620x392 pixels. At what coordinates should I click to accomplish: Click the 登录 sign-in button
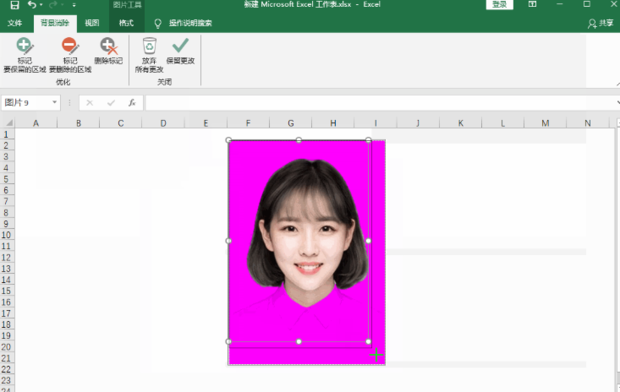[x=499, y=5]
